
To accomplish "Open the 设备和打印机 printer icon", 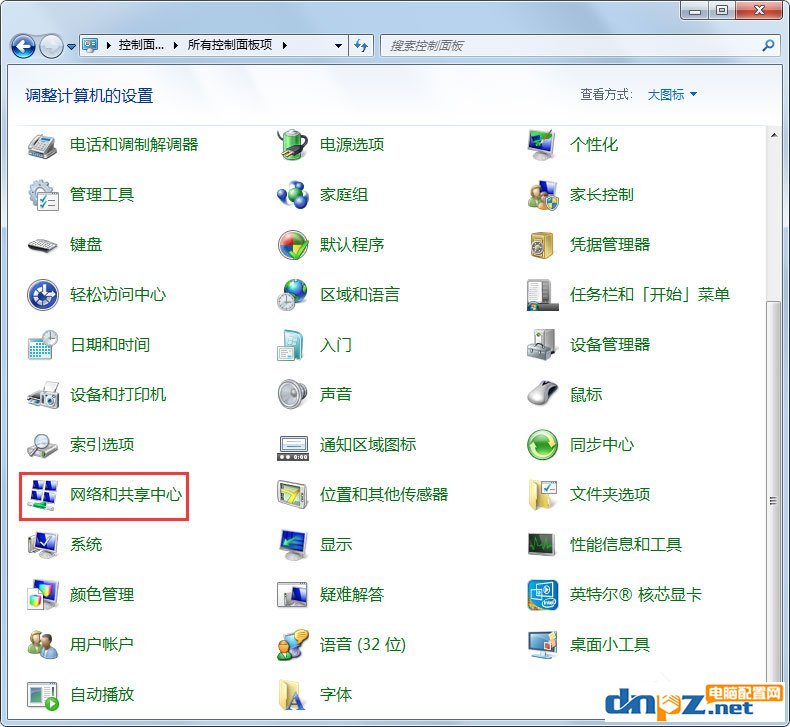I will point(42,395).
